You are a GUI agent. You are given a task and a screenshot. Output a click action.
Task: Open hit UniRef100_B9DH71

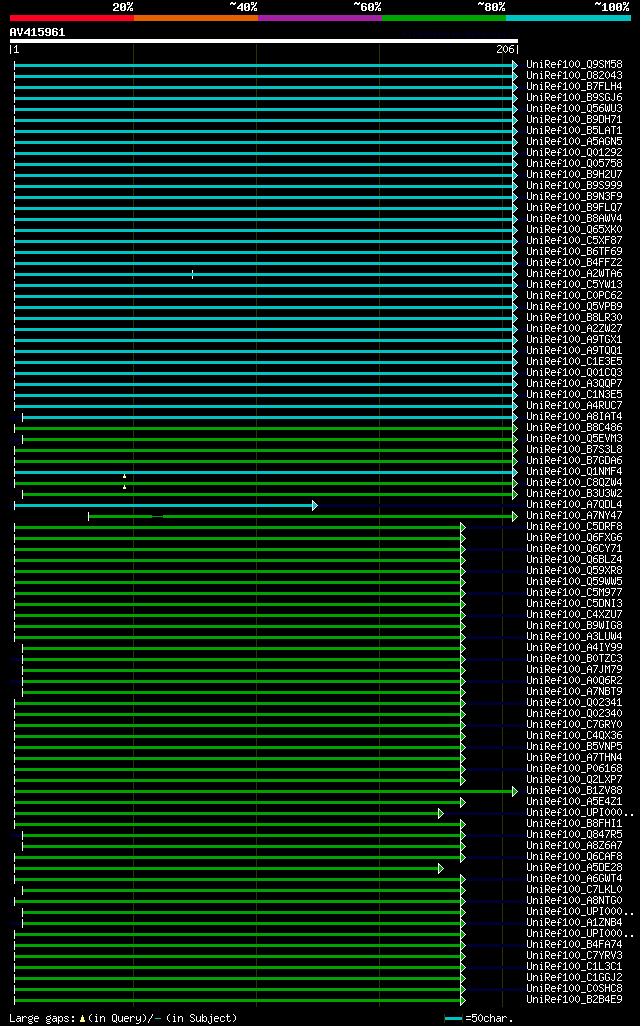coord(575,120)
